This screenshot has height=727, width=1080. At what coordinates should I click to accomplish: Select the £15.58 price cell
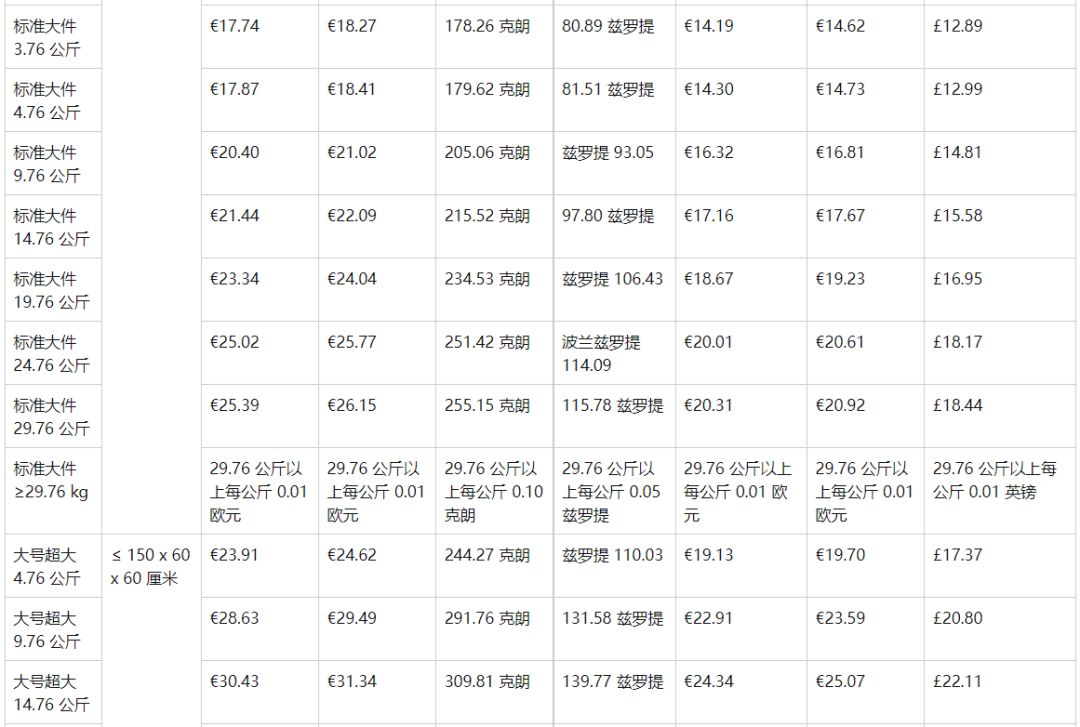tap(957, 216)
